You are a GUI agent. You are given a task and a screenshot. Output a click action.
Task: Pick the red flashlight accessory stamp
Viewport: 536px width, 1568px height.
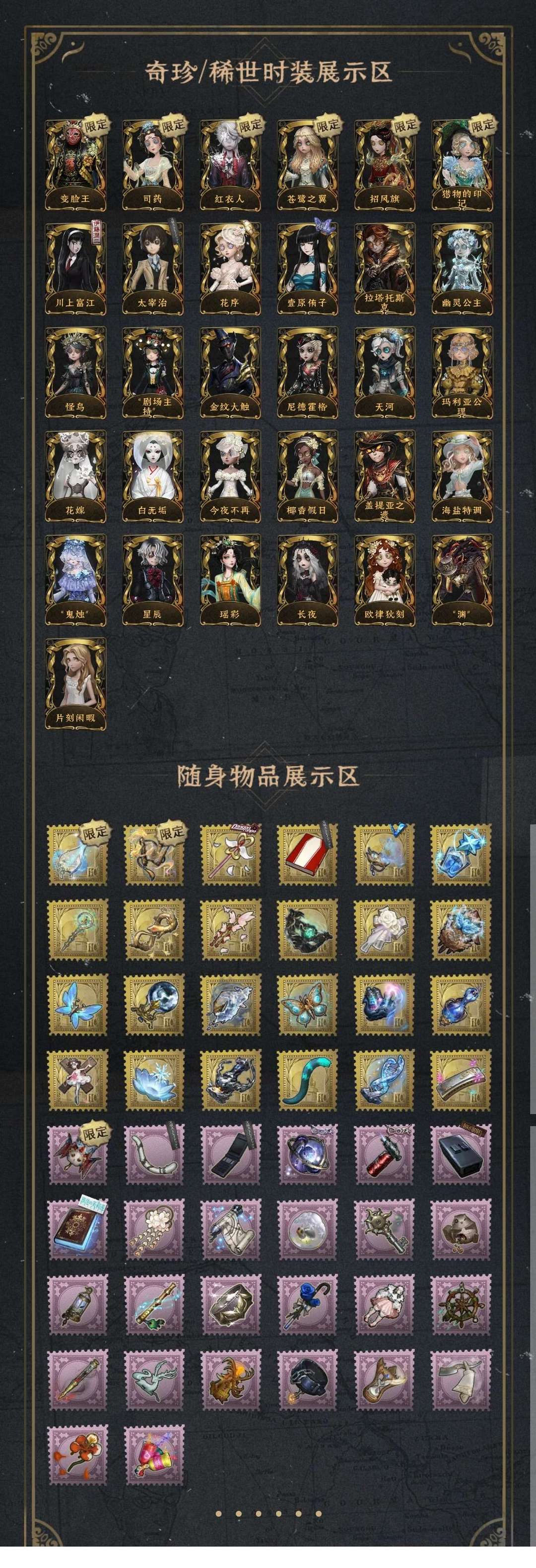[384, 1155]
